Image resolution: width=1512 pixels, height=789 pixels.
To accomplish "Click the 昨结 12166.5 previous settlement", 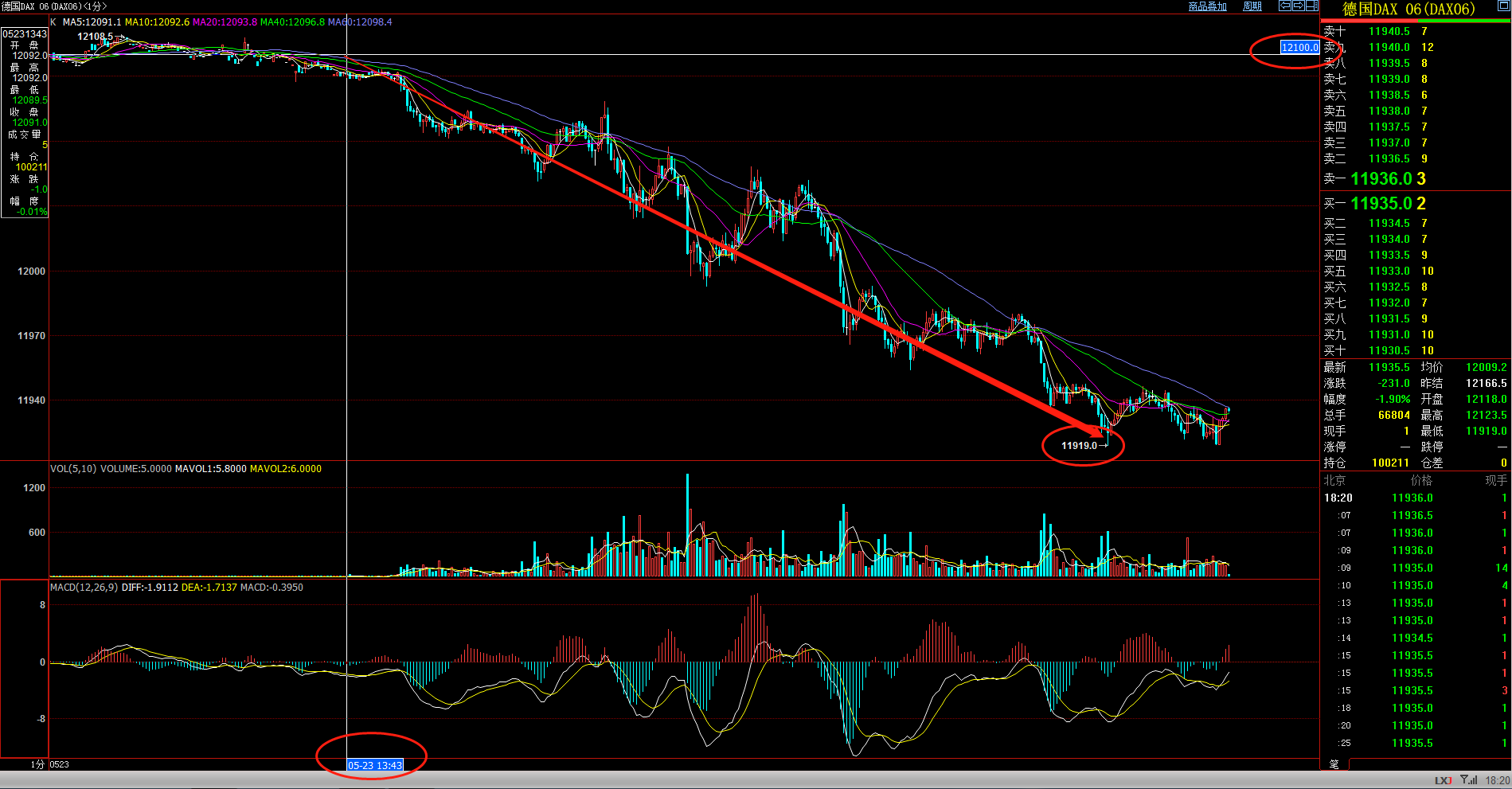I will point(1487,383).
